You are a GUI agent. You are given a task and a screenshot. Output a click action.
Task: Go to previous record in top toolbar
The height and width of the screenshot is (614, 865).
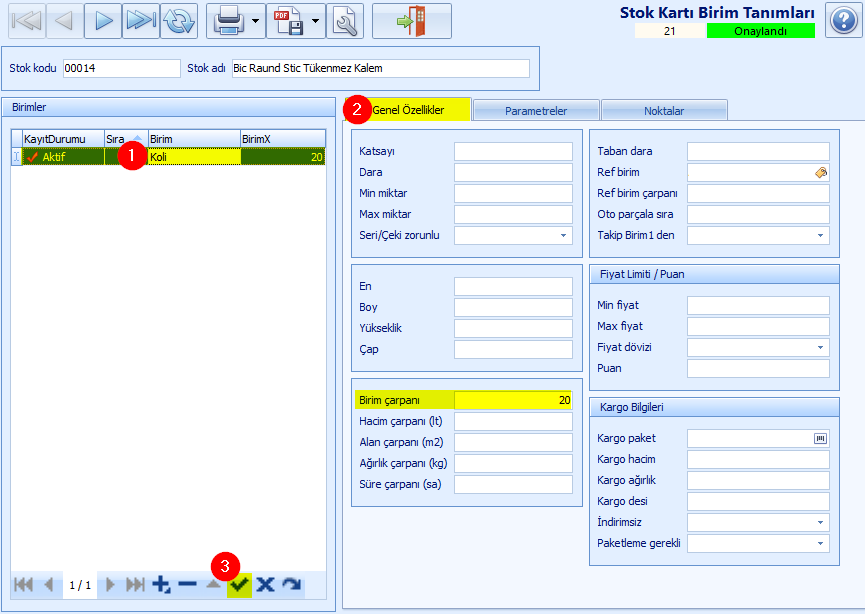[x=65, y=21]
